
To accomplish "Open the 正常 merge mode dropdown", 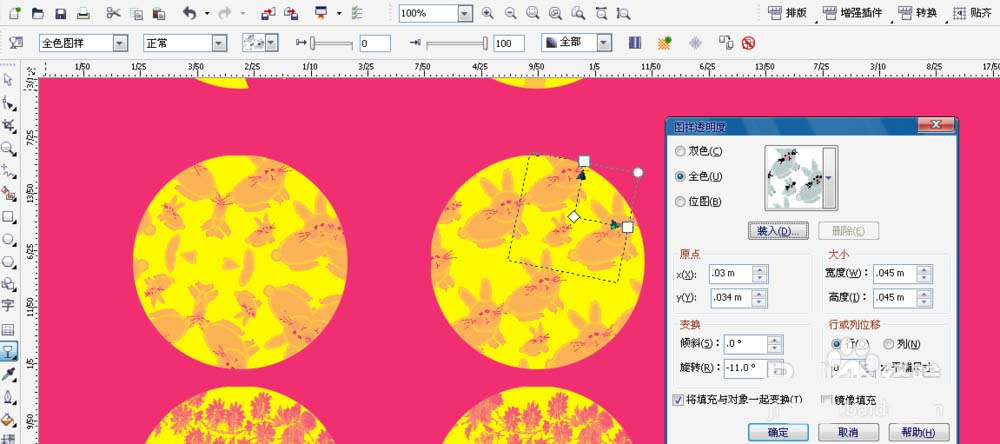I will coord(219,43).
